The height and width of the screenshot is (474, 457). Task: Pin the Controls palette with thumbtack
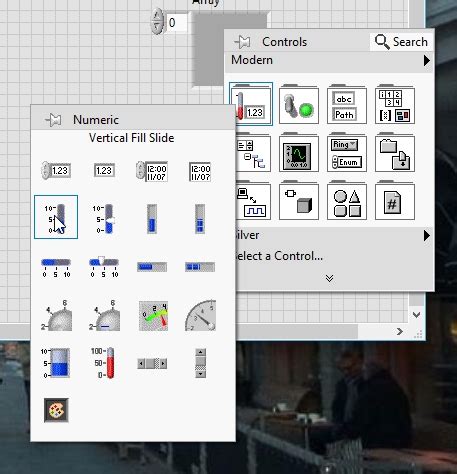(x=242, y=42)
